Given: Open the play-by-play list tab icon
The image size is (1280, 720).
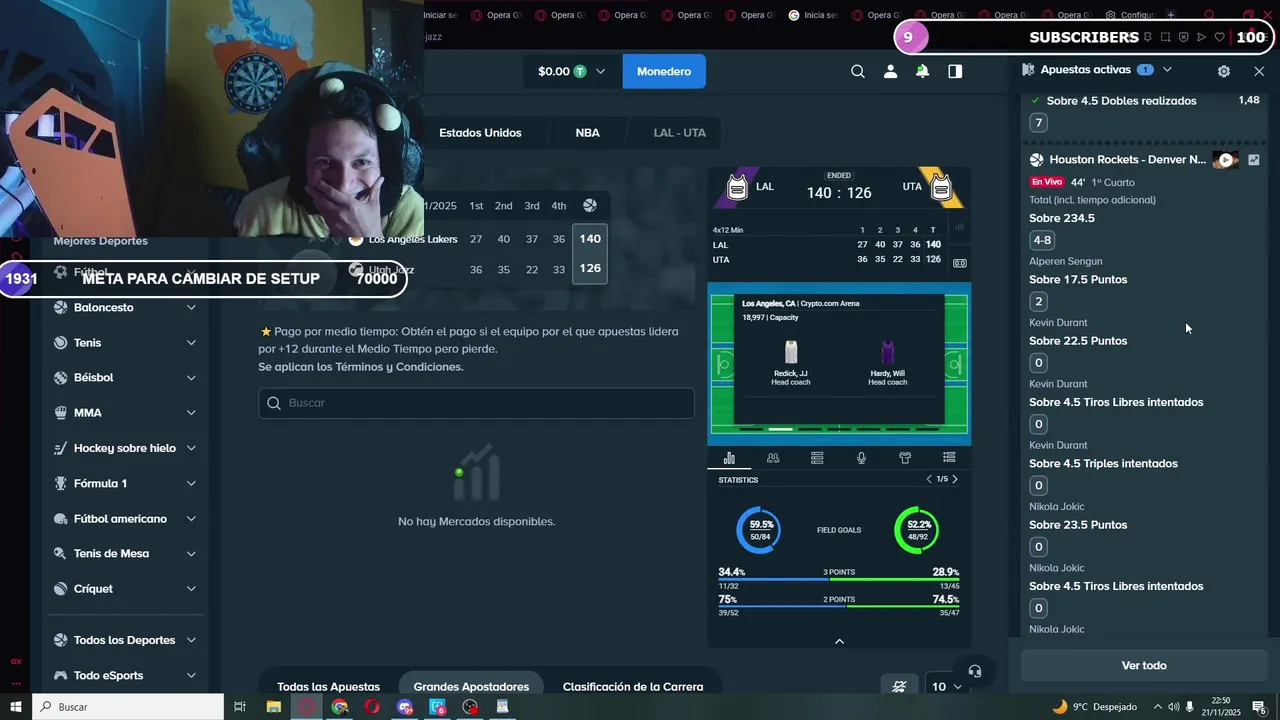Looking at the screenshot, I should (x=949, y=458).
